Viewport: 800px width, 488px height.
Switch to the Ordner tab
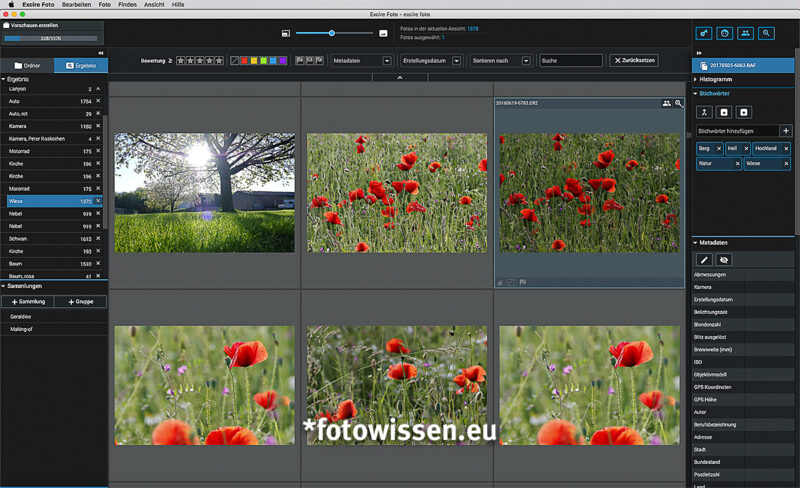[27, 66]
